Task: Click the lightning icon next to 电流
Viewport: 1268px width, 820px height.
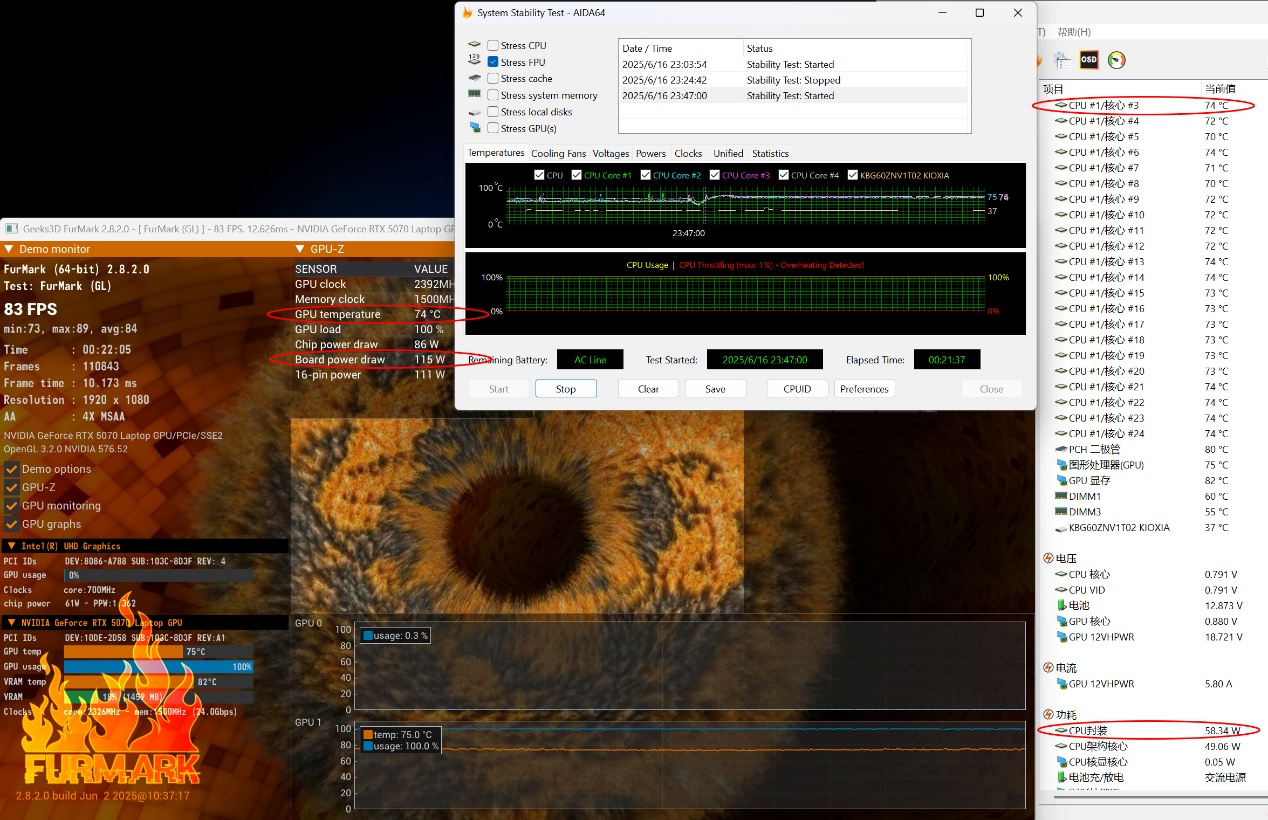Action: [x=1048, y=668]
